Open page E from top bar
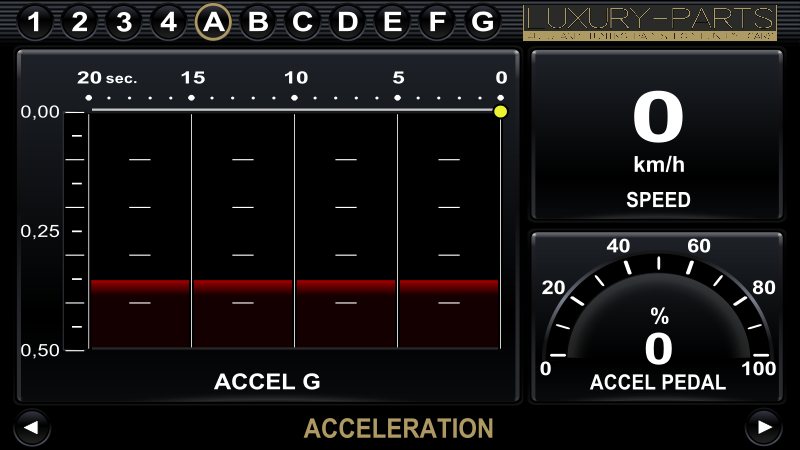Screen dimensions: 800x450 pos(392,22)
